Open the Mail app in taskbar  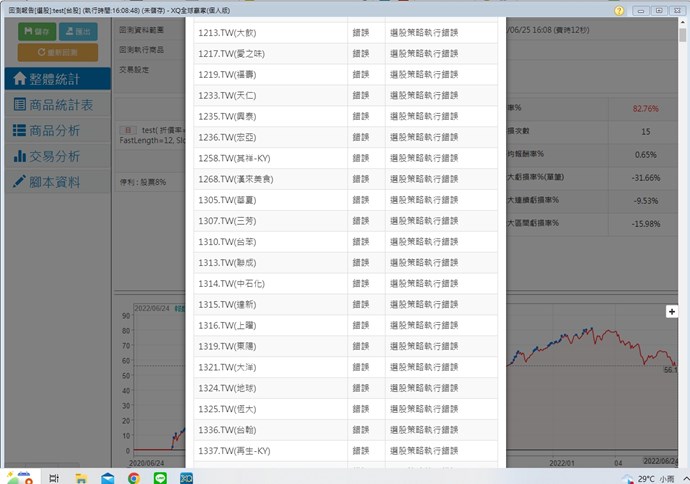pos(108,478)
